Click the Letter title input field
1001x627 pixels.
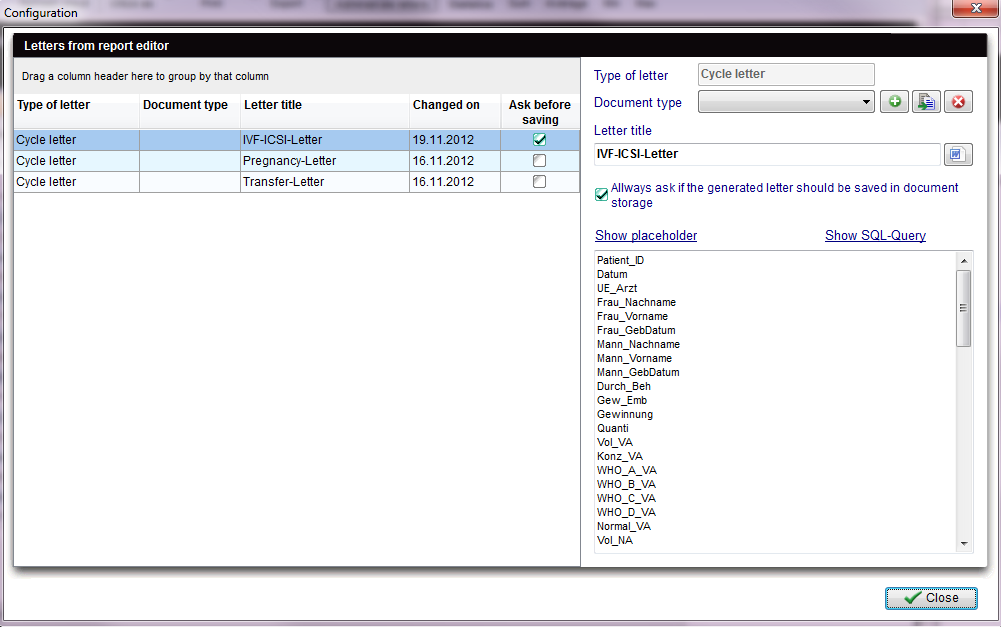(x=767, y=155)
